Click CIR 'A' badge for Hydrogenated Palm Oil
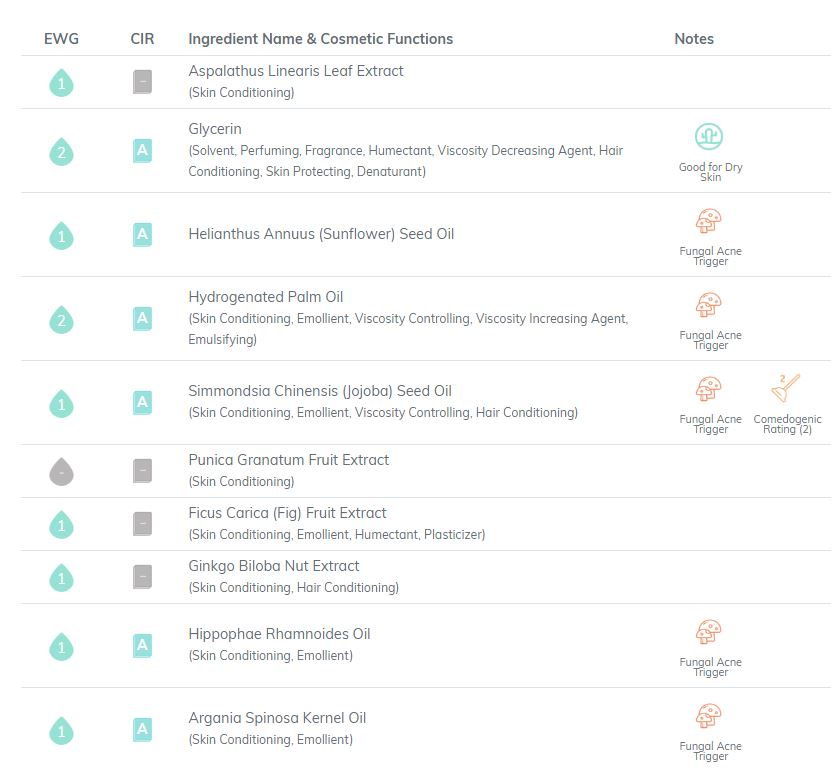 pos(142,318)
